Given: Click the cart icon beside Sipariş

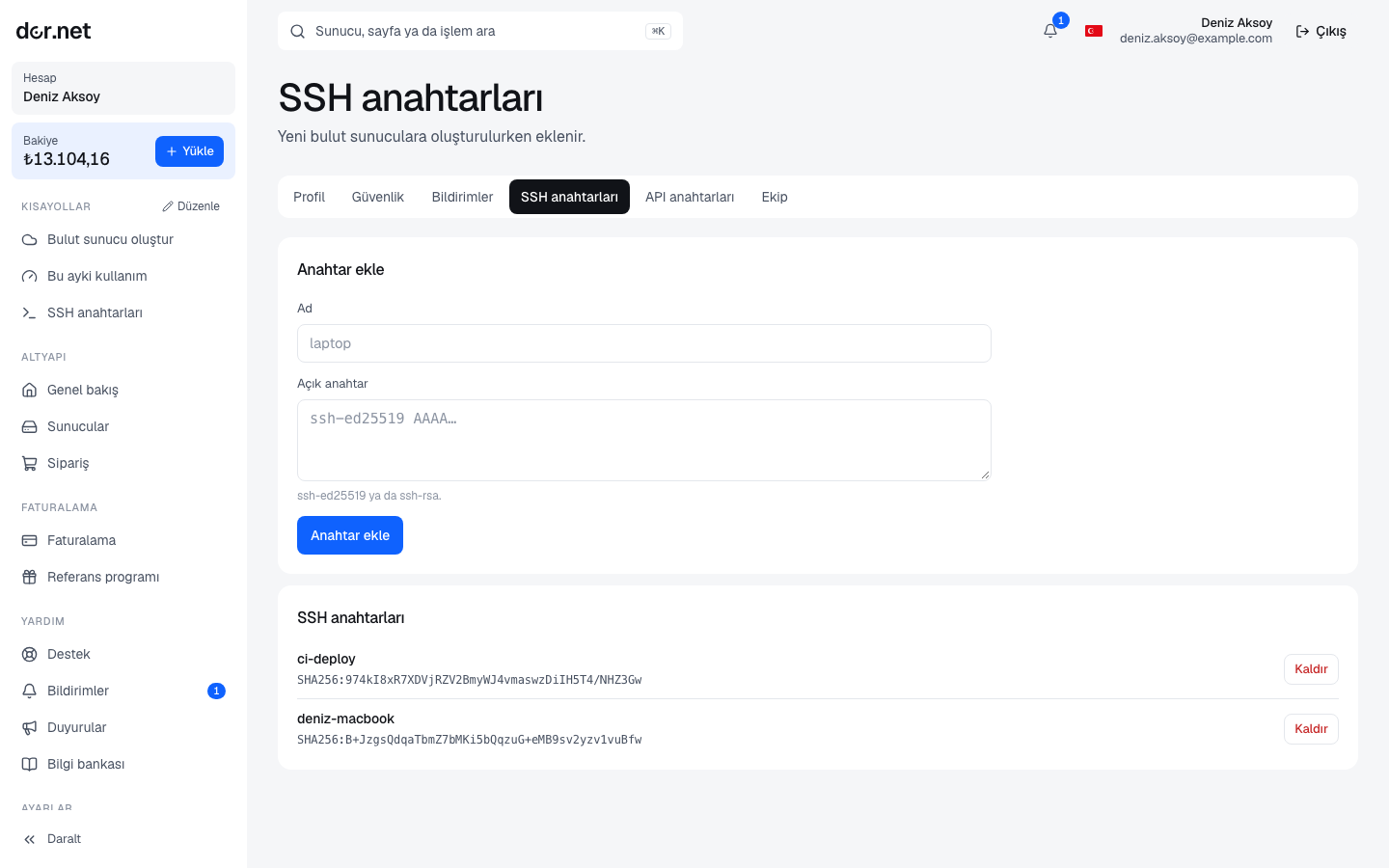Looking at the screenshot, I should click(30, 463).
